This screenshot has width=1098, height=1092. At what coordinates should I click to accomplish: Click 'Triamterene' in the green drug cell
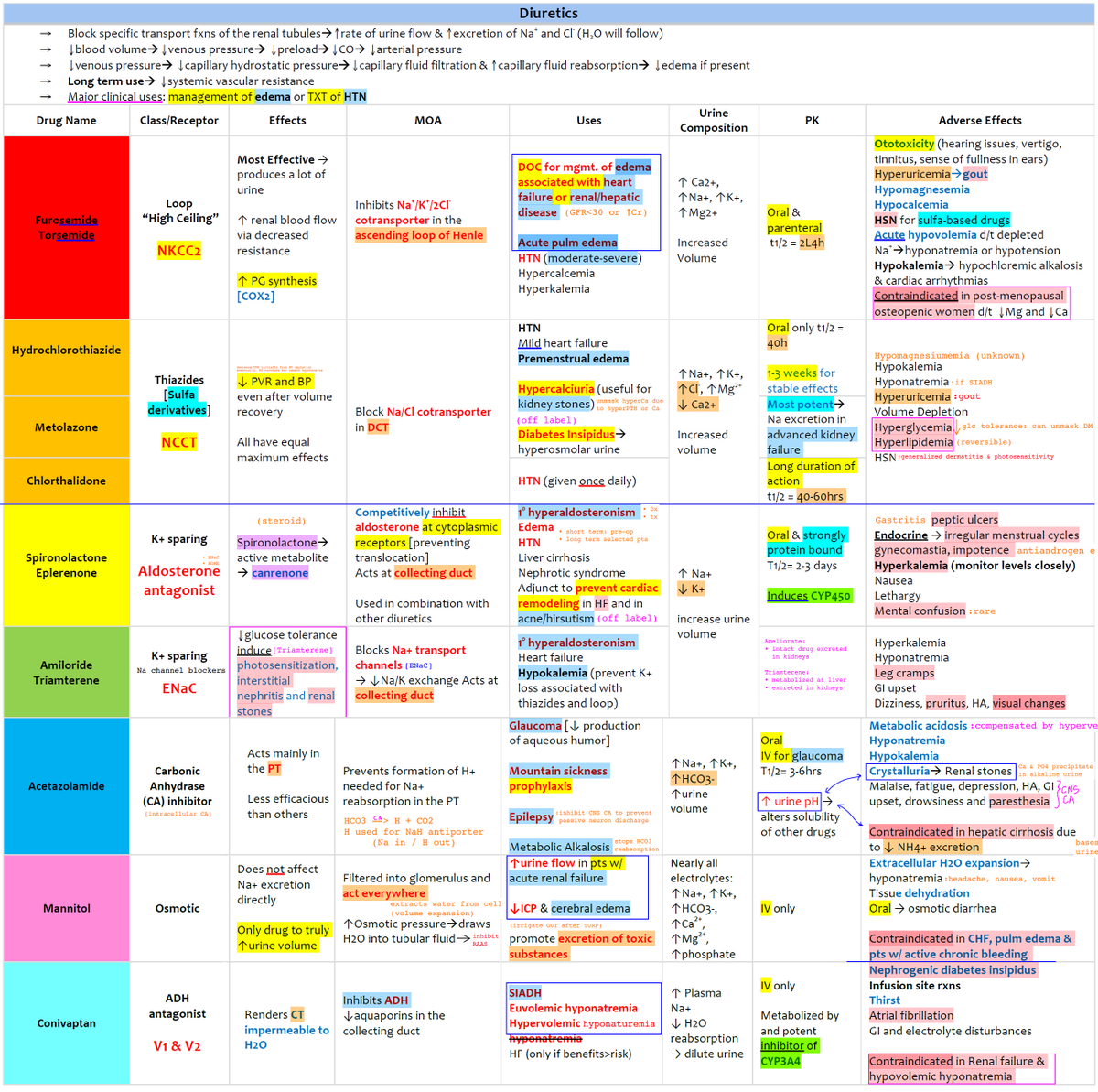pyautogui.click(x=67, y=680)
